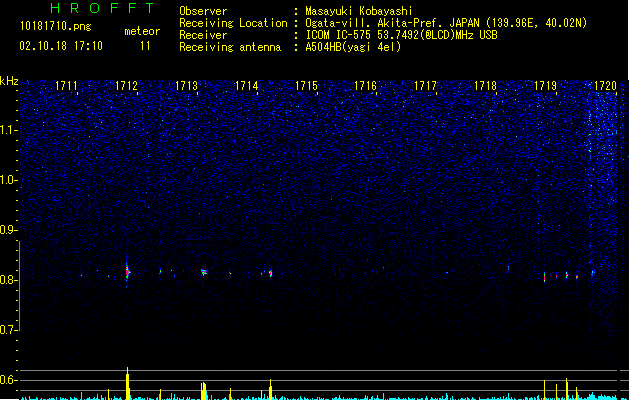
Task: Click the 0.6 kHz axis label
Action: (x=9, y=380)
